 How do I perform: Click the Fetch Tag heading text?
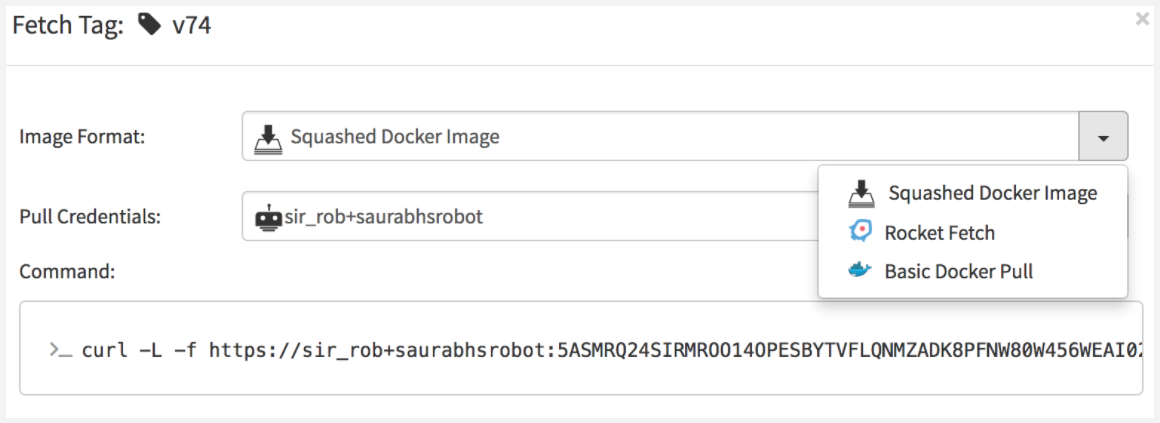66,26
